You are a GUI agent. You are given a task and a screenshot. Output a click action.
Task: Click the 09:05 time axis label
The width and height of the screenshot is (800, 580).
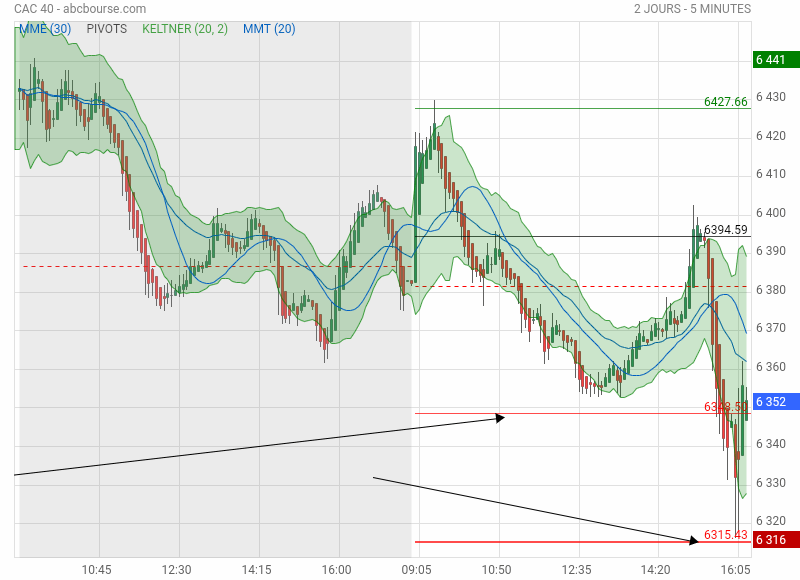click(x=416, y=569)
